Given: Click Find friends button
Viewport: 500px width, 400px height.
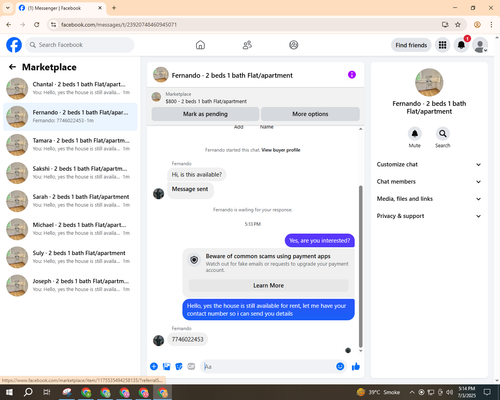Looking at the screenshot, I should click(411, 45).
